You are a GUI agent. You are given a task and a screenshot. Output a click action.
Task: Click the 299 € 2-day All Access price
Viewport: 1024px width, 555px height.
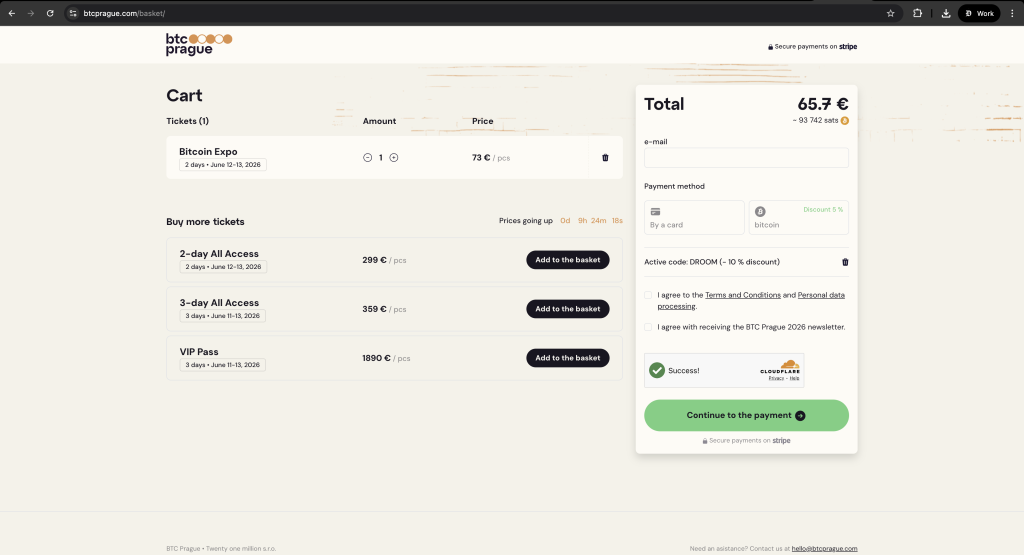click(x=374, y=260)
